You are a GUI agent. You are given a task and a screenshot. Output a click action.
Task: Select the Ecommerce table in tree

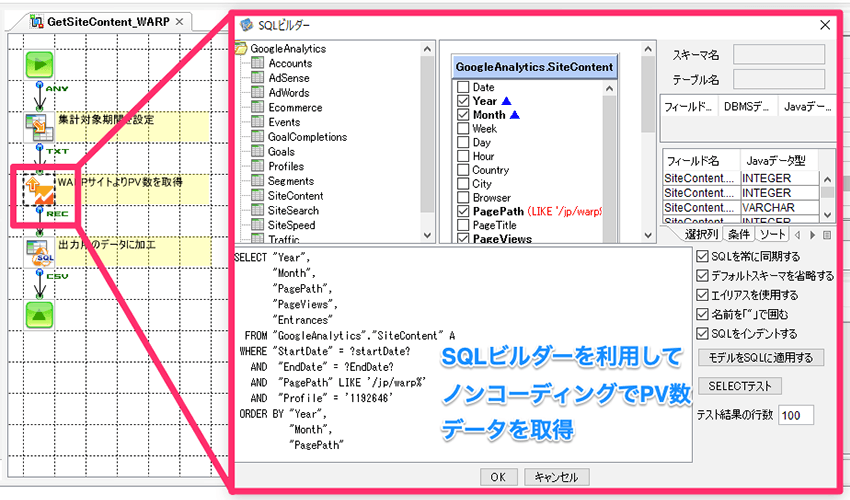click(x=295, y=107)
